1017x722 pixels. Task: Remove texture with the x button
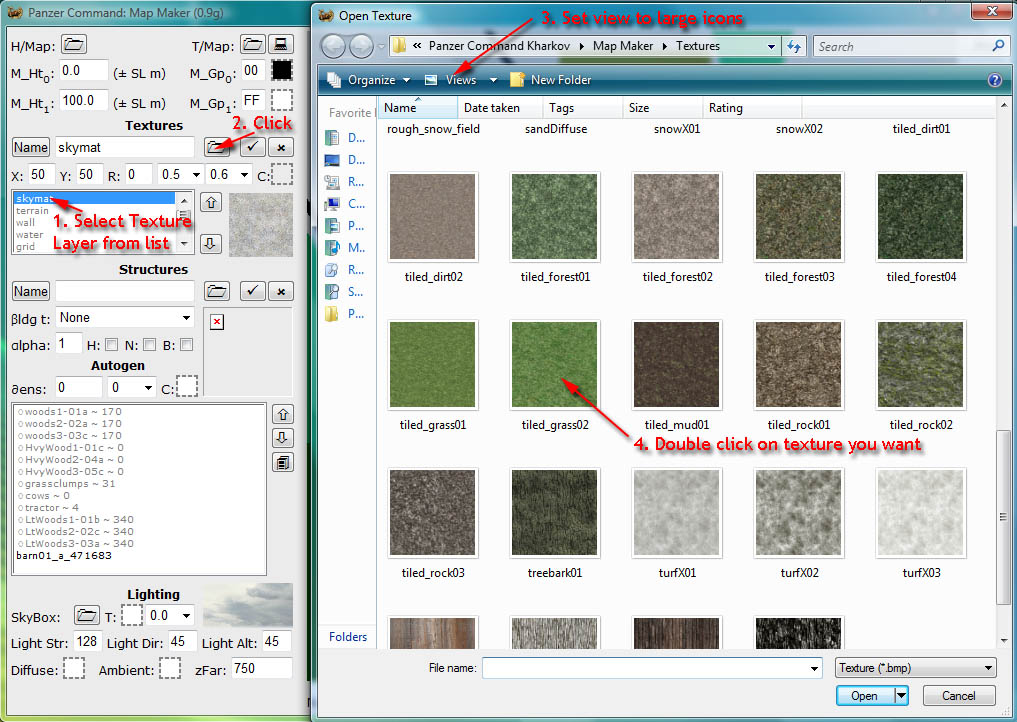[281, 147]
